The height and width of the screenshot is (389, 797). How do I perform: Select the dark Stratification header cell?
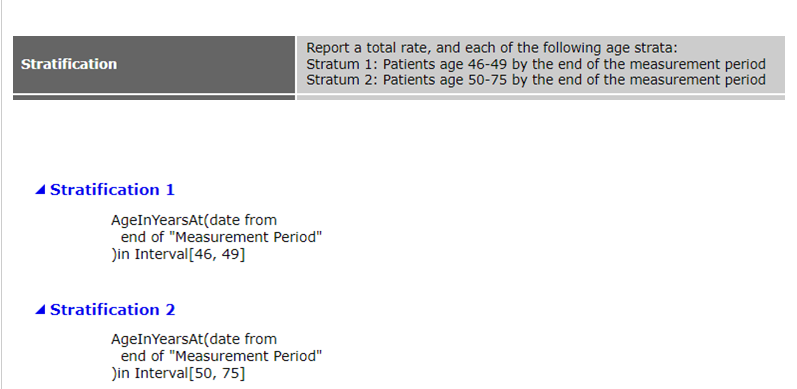pyautogui.click(x=154, y=64)
